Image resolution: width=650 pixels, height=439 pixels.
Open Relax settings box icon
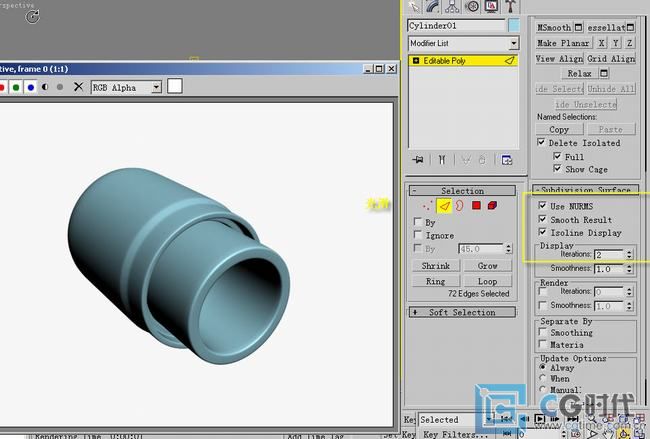[604, 73]
